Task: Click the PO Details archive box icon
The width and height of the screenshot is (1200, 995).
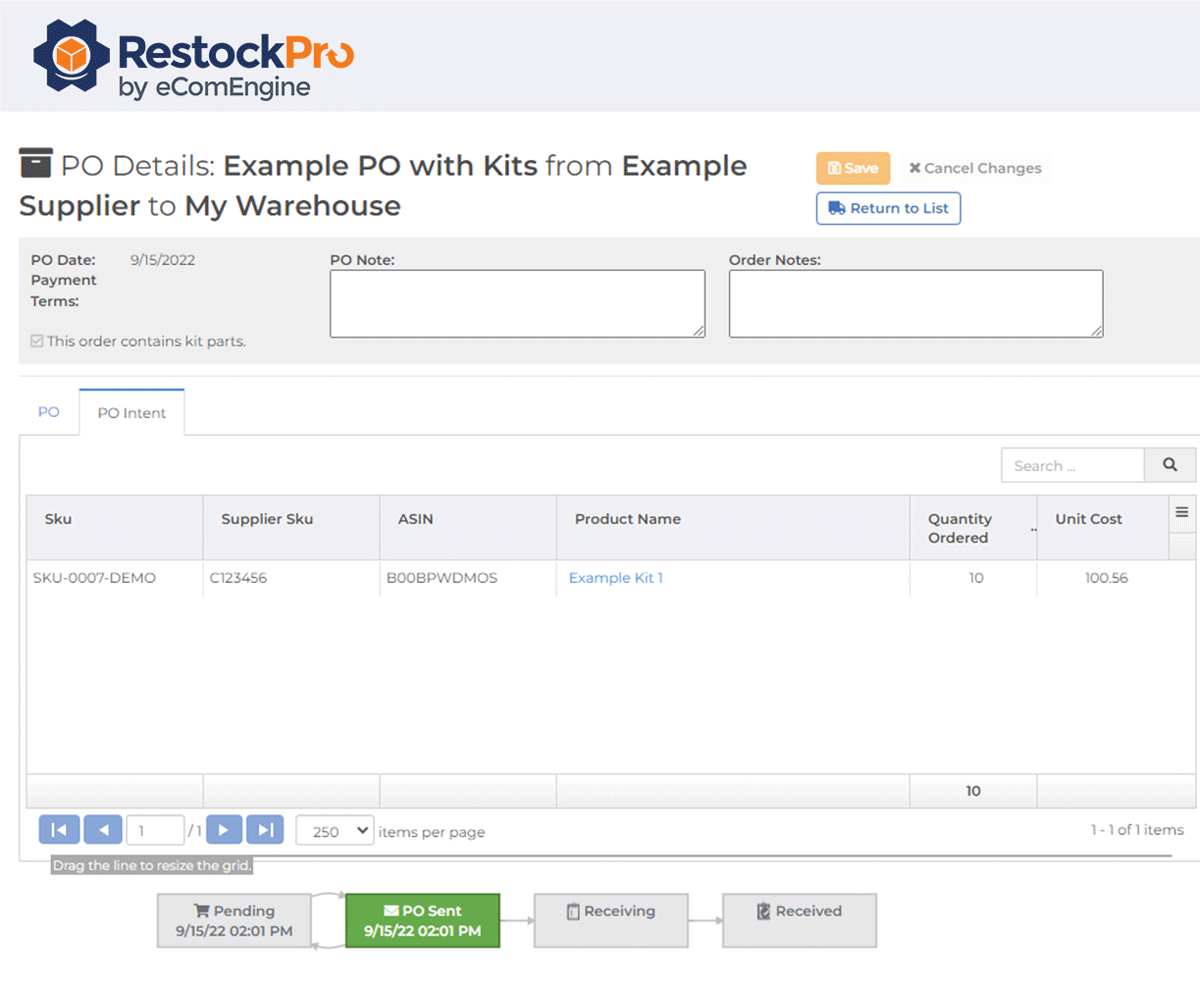Action: coord(35,165)
